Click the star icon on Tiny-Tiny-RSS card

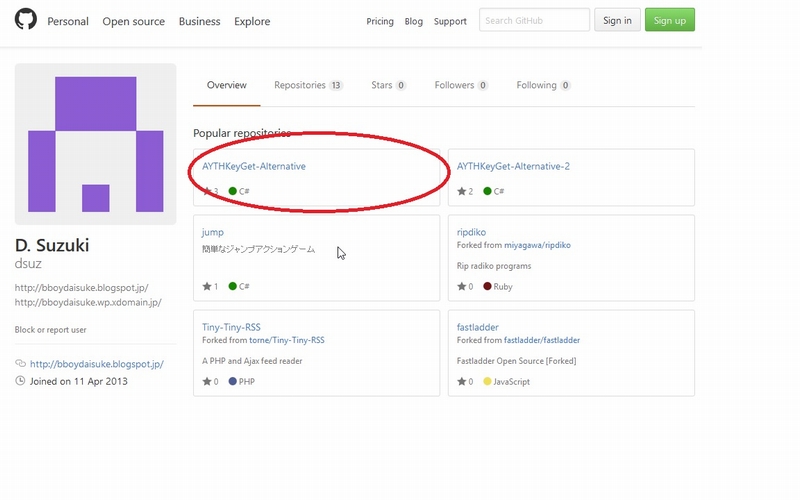coord(207,381)
